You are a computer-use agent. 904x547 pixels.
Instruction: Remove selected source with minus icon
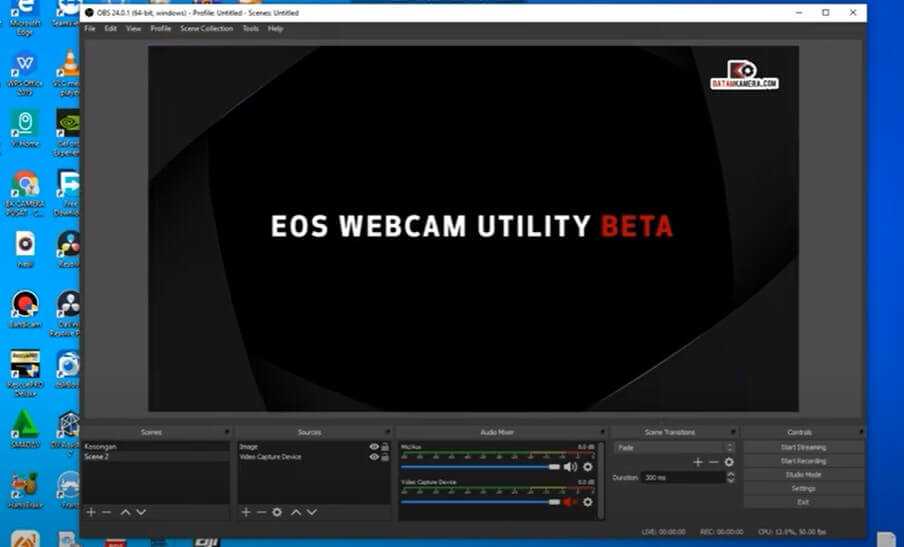(261, 512)
